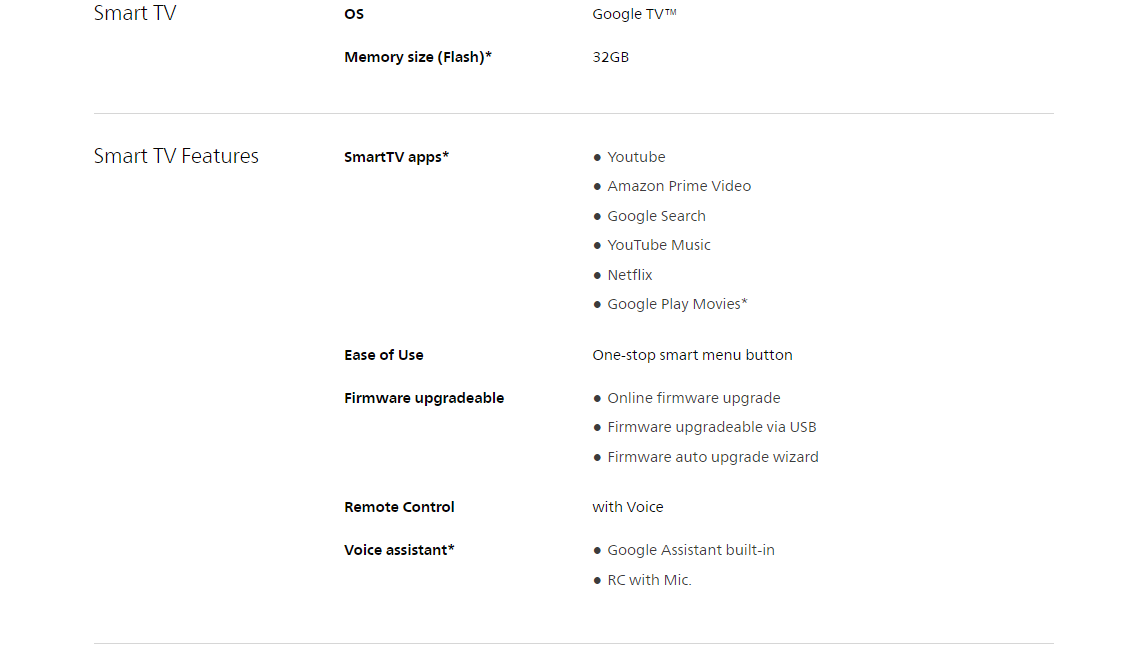Click the RC with Mic. item
Screen dimensions: 1146x657
[649, 580]
